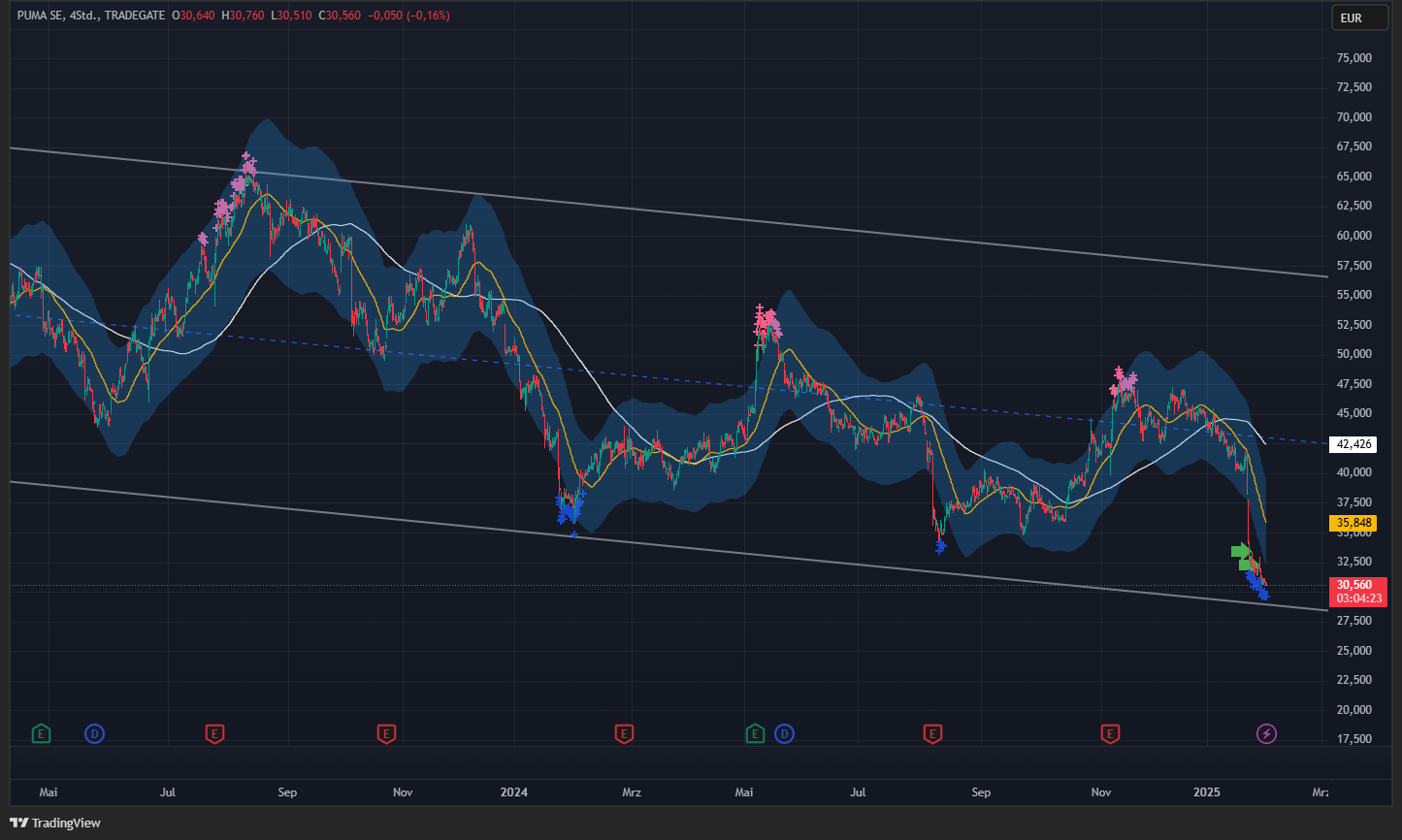Click the 25,000 price axis label

(x=1353, y=651)
